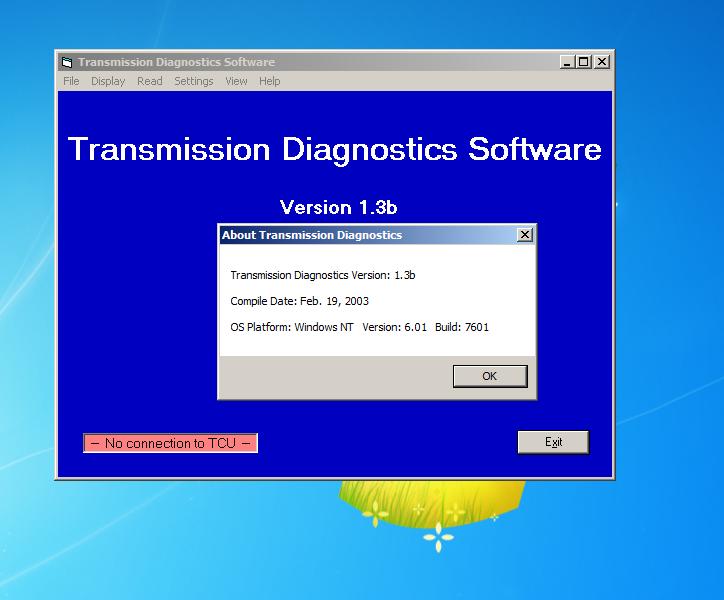This screenshot has height=600, width=724.
Task: Open the File menu
Action: [x=71, y=81]
